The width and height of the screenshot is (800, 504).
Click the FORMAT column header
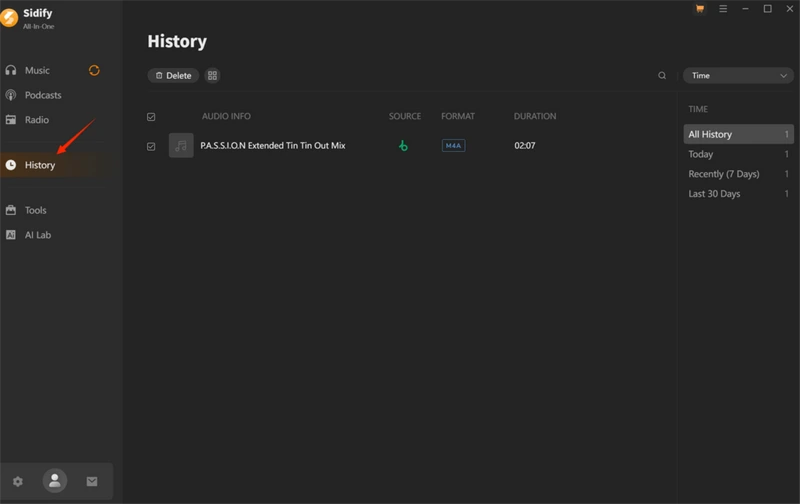458,116
